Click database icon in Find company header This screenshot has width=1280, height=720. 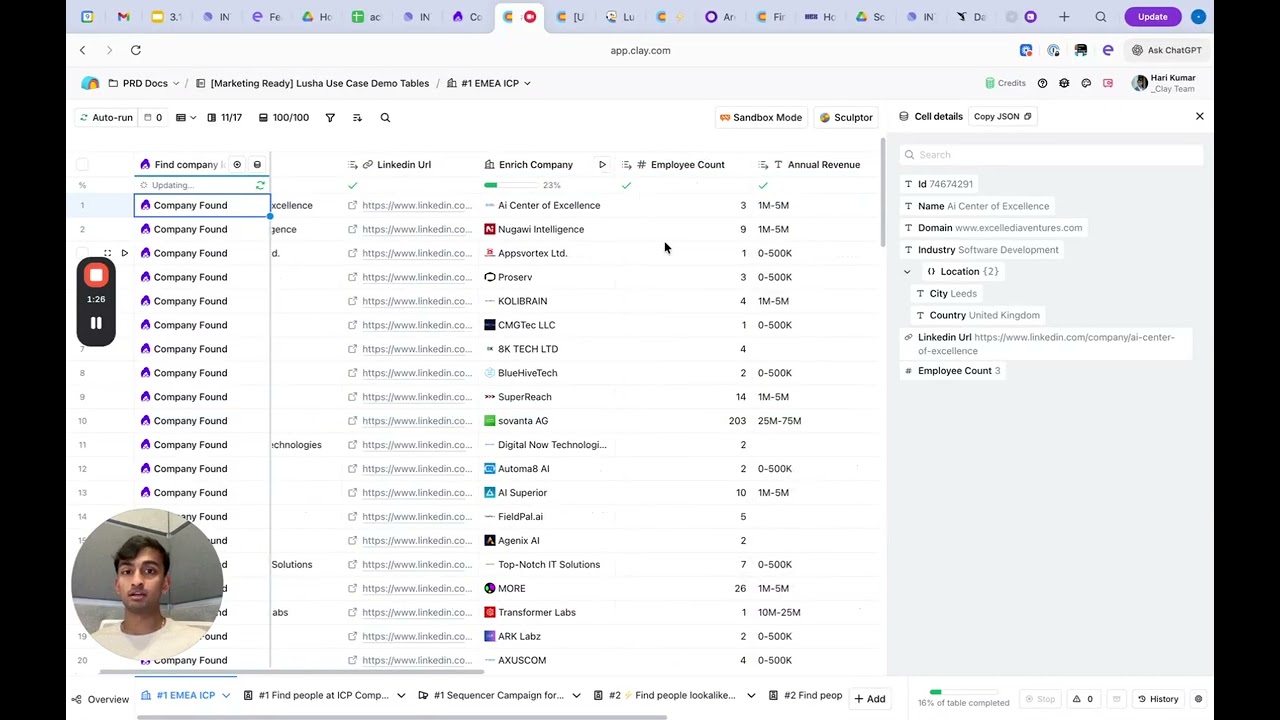click(x=257, y=164)
